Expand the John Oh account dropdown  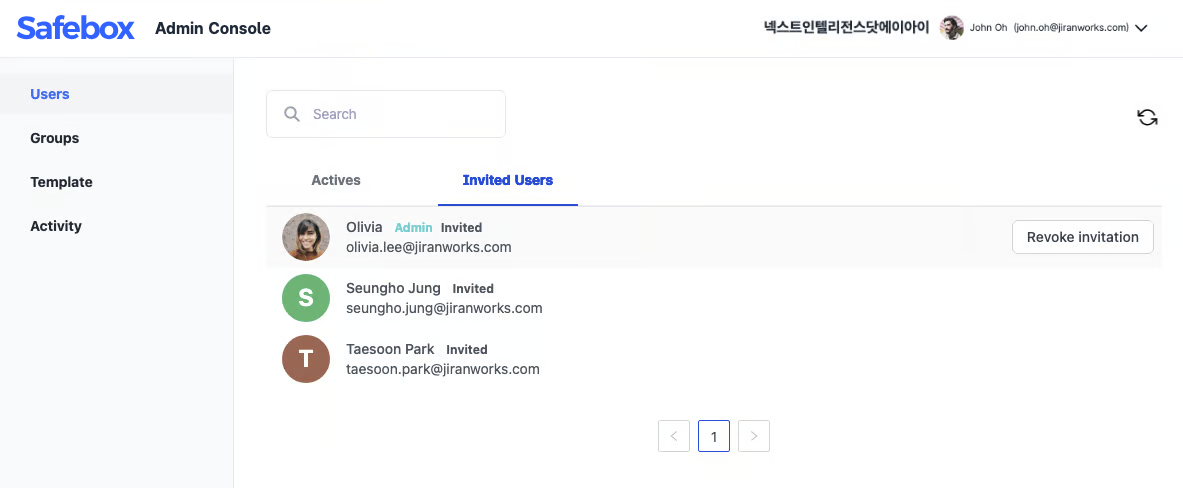tap(1141, 28)
